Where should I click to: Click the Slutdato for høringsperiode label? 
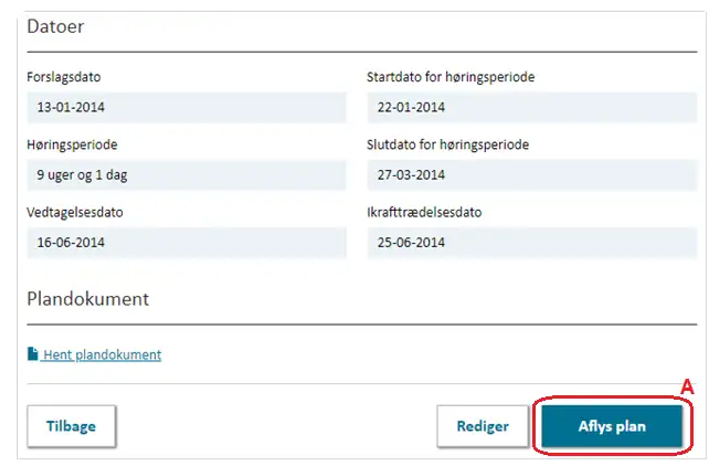(x=448, y=145)
